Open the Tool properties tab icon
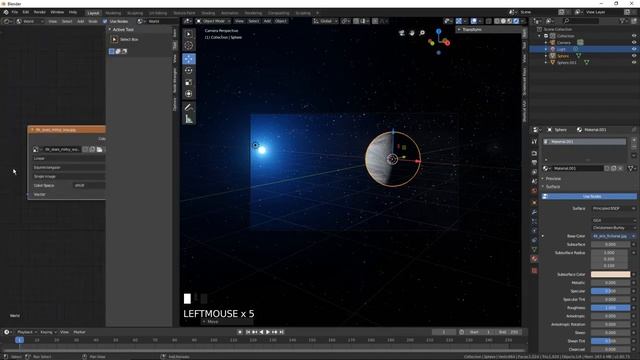 534,141
